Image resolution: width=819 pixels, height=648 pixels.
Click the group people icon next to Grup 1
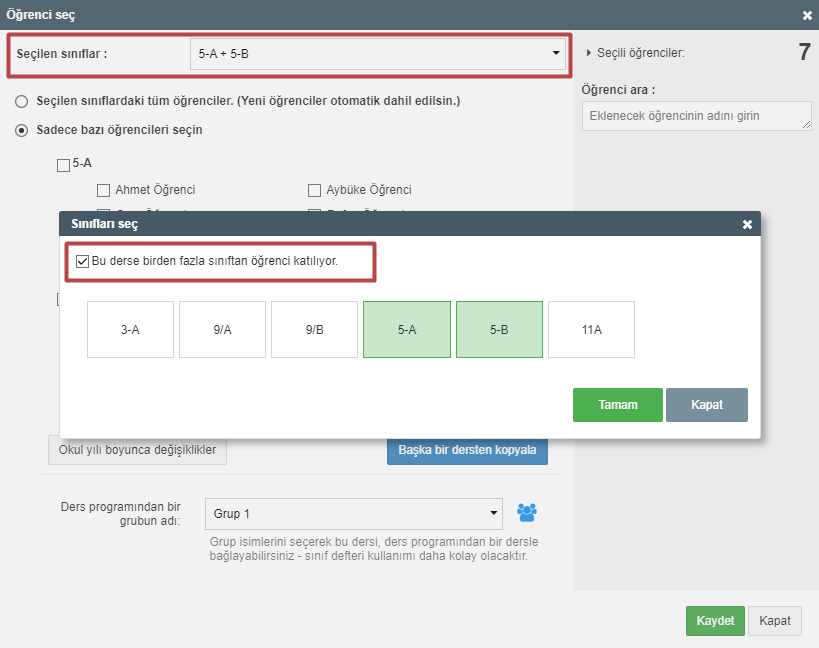pyautogui.click(x=527, y=513)
